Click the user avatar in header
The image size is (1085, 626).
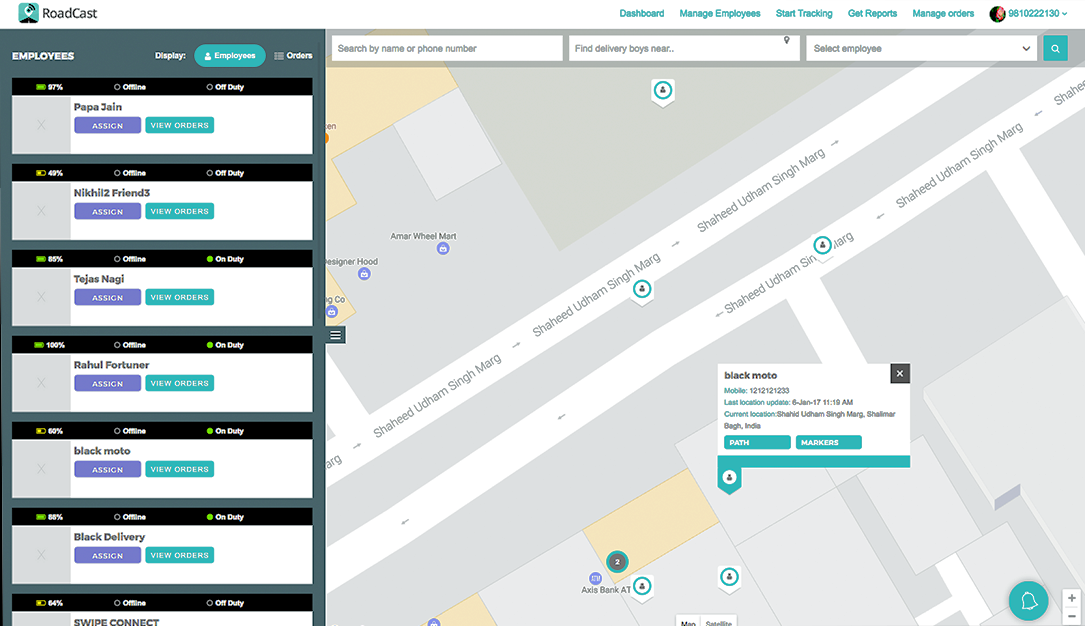[x=997, y=14]
